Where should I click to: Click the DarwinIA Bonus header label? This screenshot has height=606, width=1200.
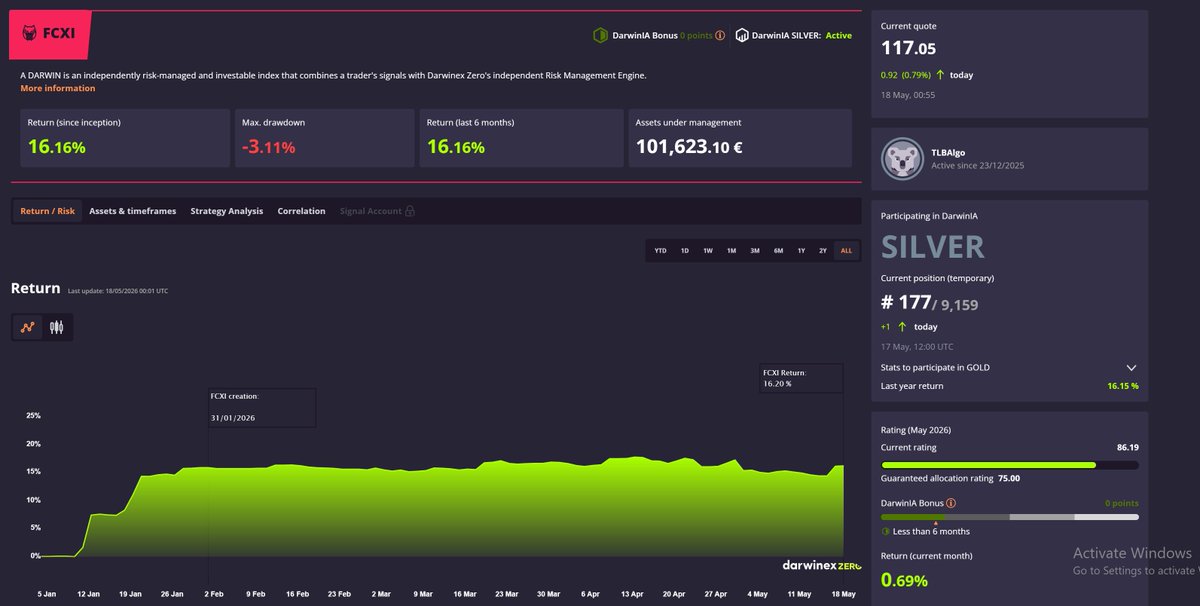[x=643, y=35]
